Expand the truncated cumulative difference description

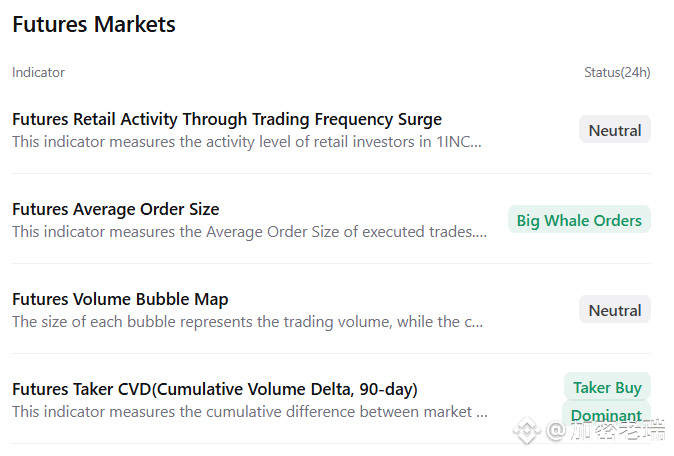(x=250, y=412)
